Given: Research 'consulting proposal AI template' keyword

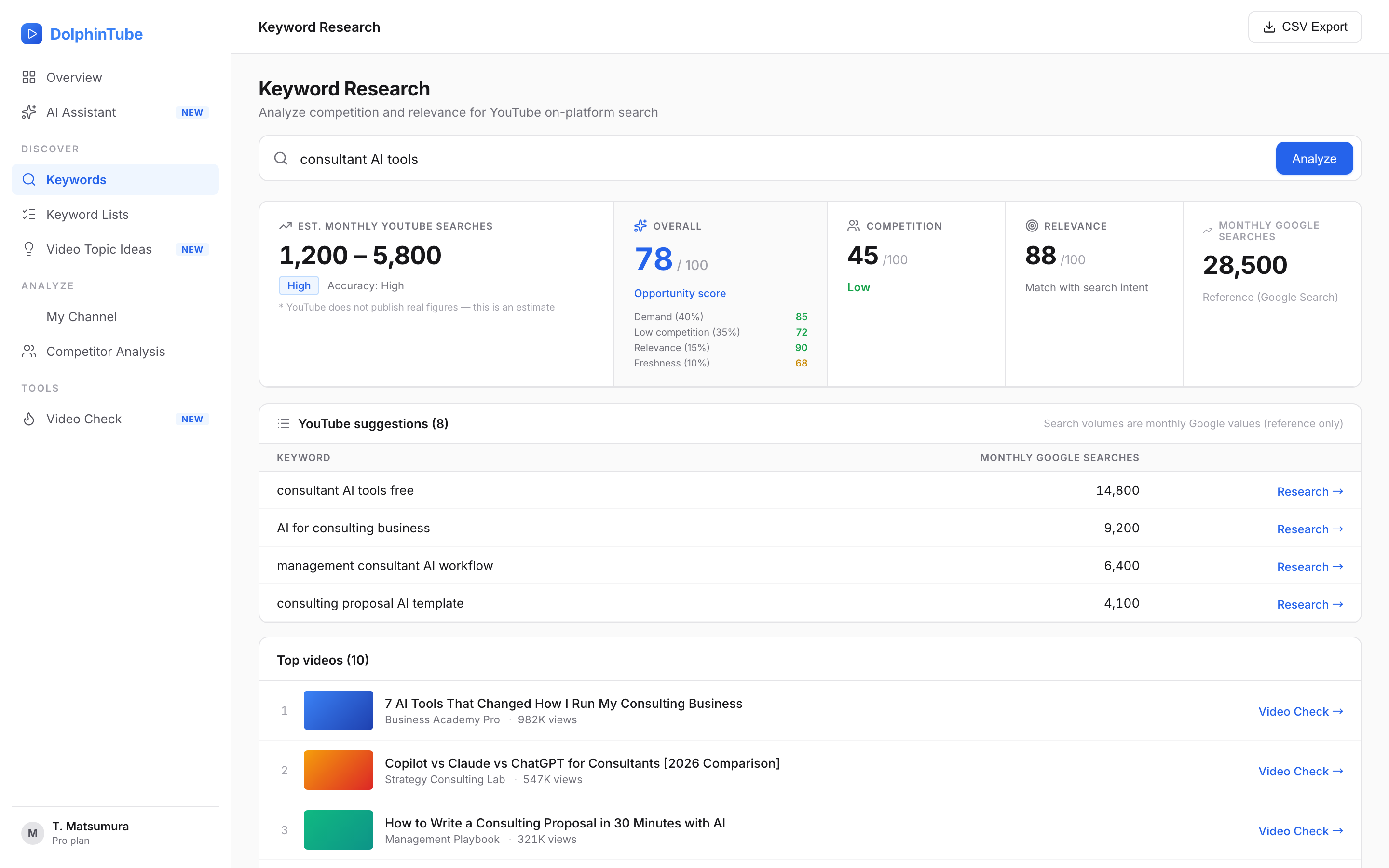Looking at the screenshot, I should point(1310,605).
